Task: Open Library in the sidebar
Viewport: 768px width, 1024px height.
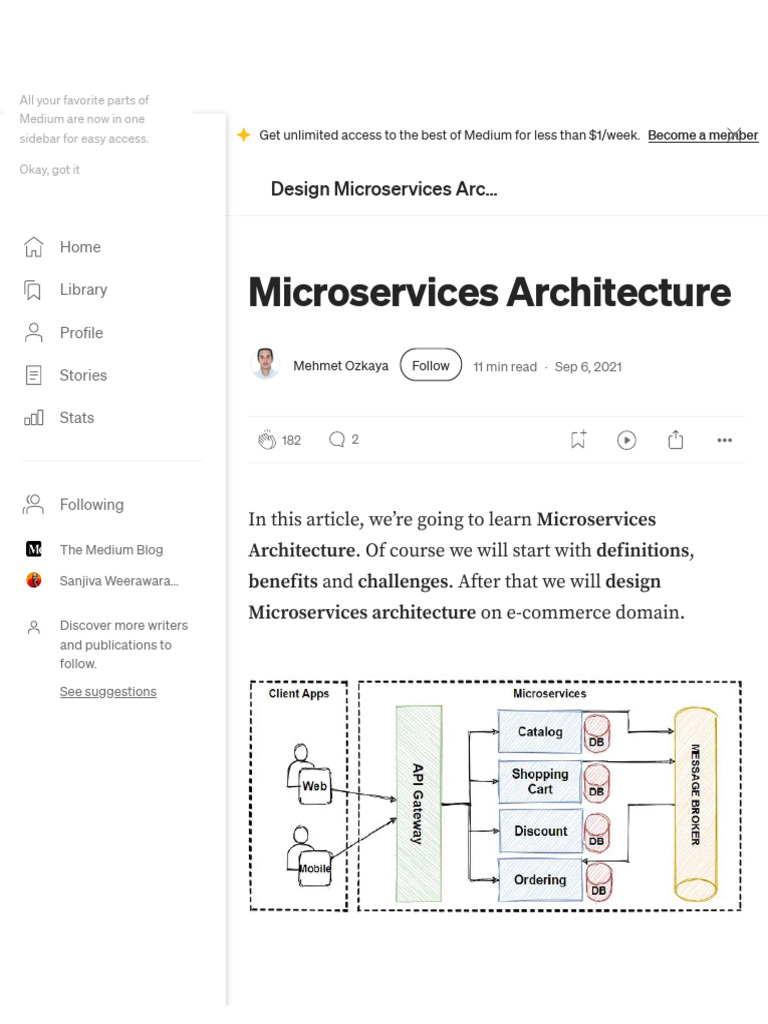Action: 84,289
